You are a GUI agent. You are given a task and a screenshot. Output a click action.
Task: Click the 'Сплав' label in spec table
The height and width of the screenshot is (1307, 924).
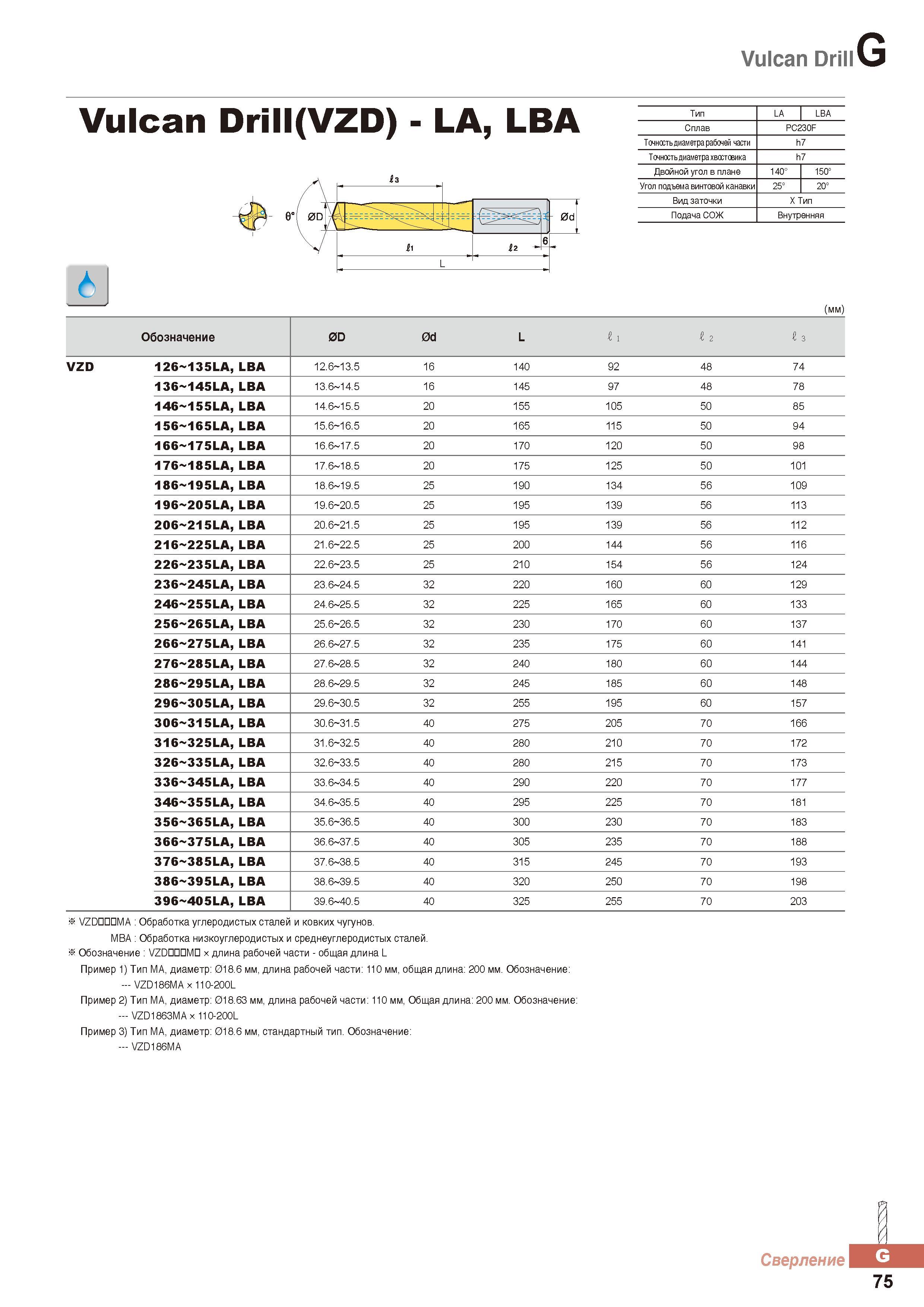pyautogui.click(x=697, y=128)
